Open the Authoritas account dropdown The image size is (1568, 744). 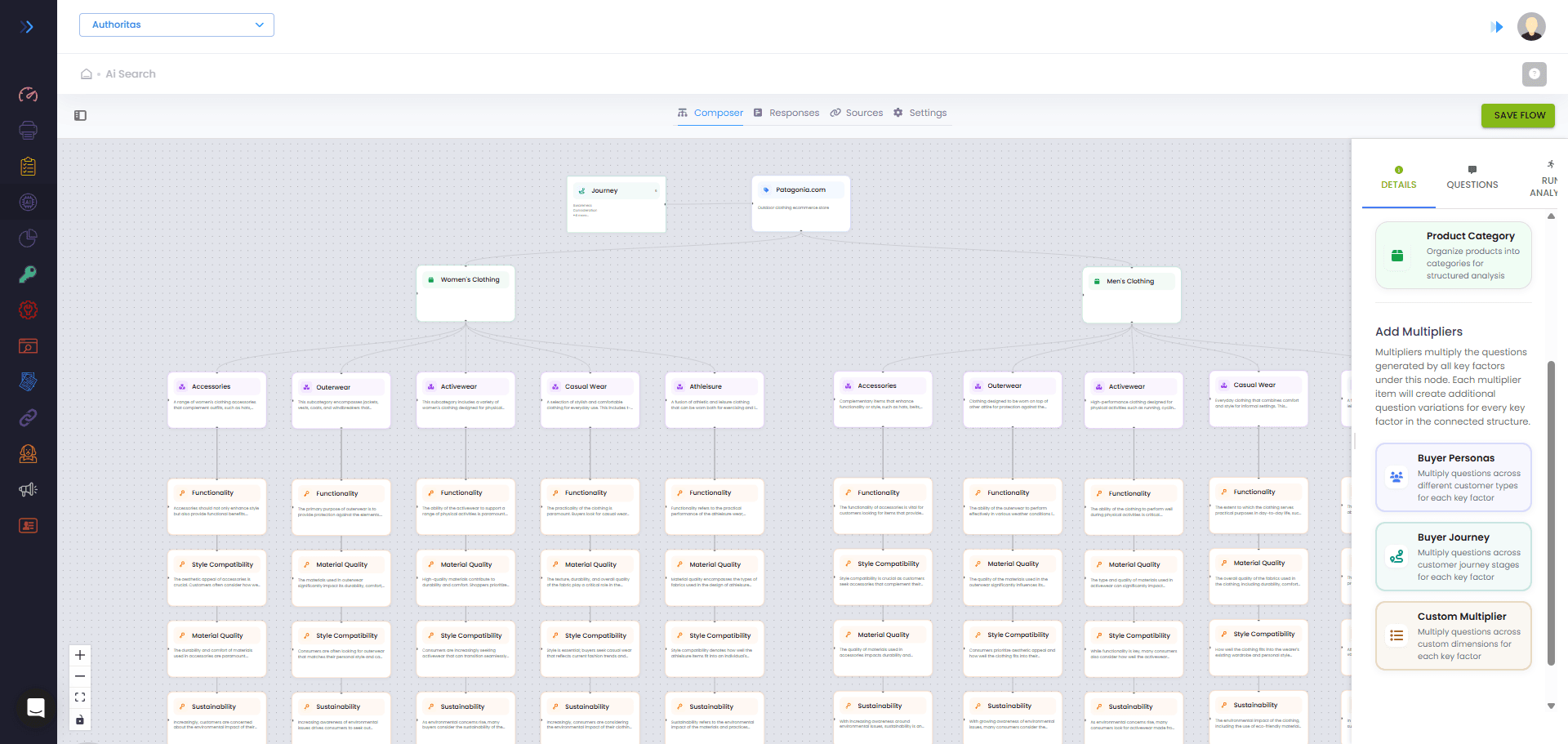176,25
